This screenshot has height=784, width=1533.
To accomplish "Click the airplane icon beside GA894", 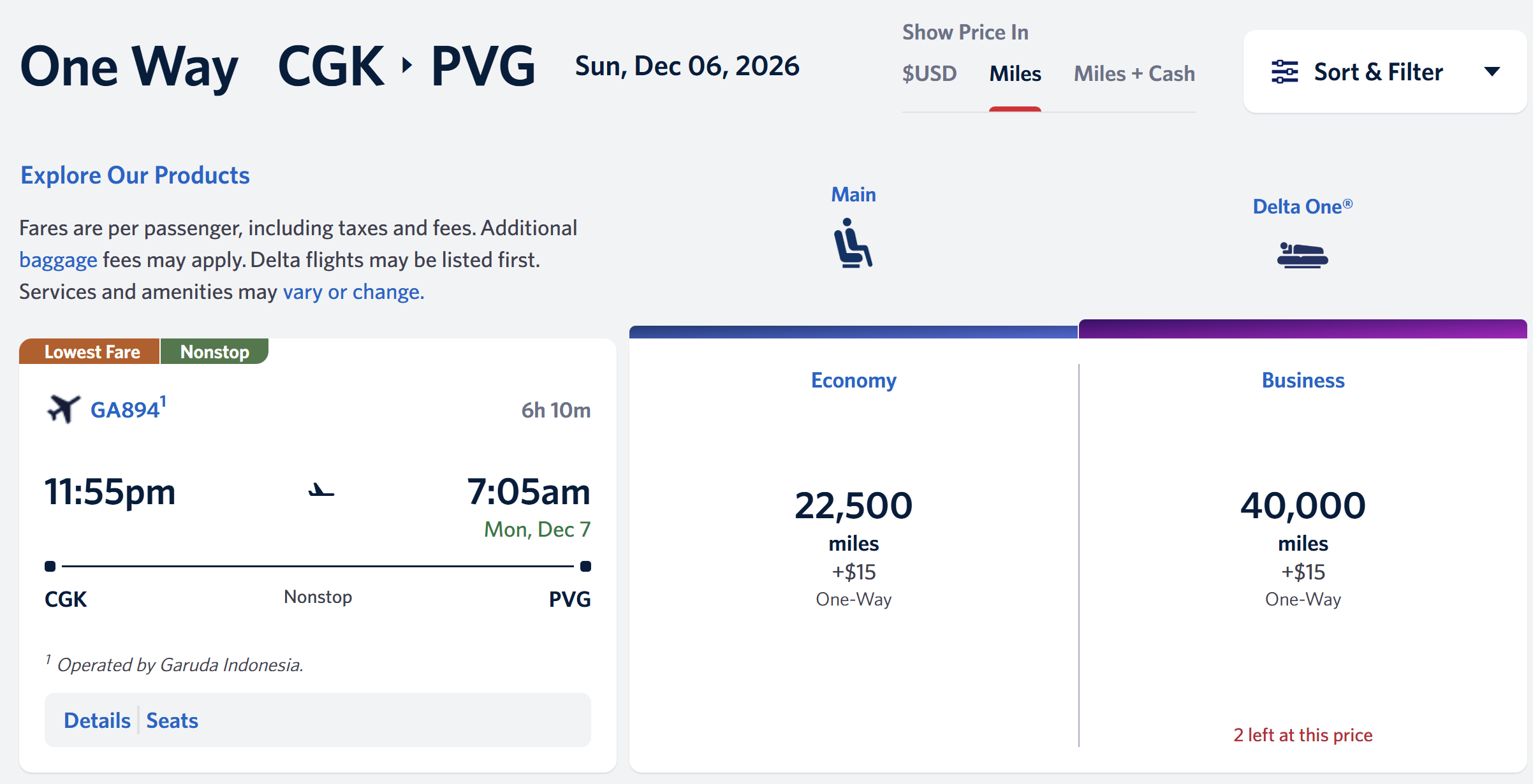I will pyautogui.click(x=63, y=409).
